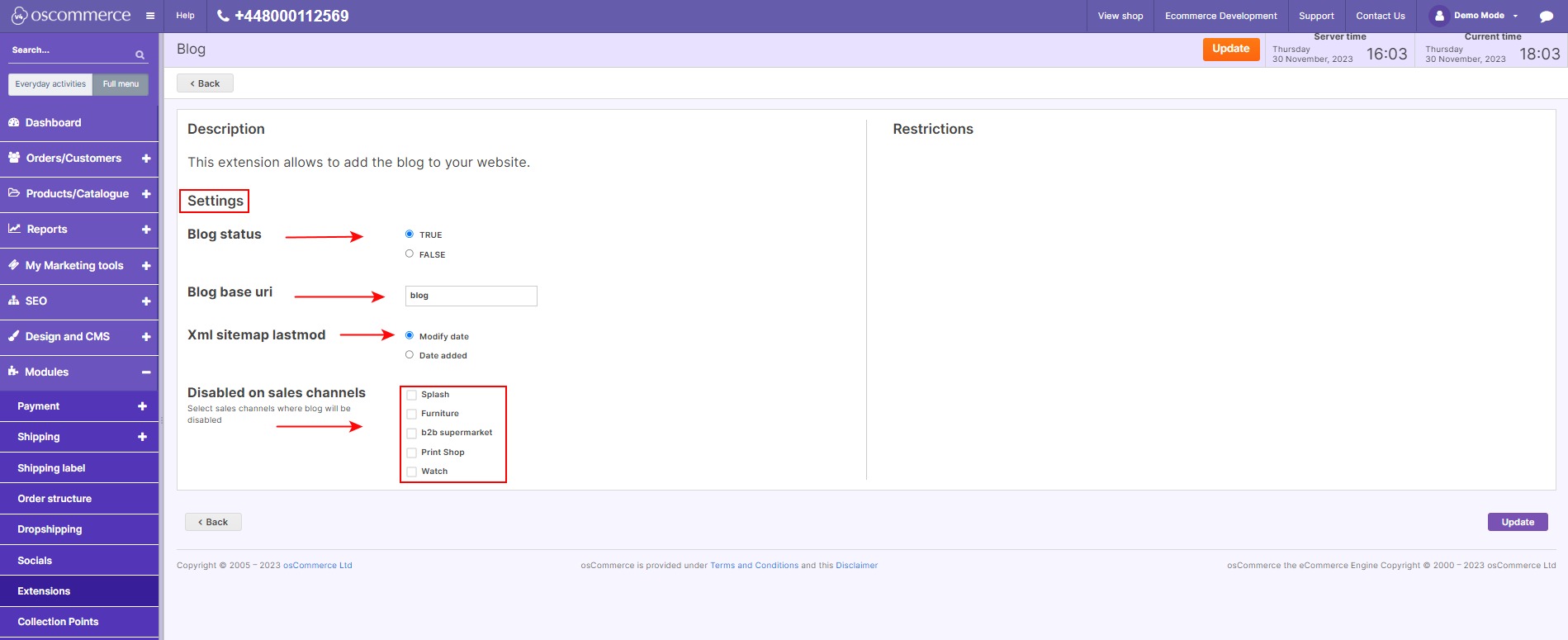Image resolution: width=1568 pixels, height=640 pixels.
Task: Switch to Full menu tab
Action: pos(121,84)
